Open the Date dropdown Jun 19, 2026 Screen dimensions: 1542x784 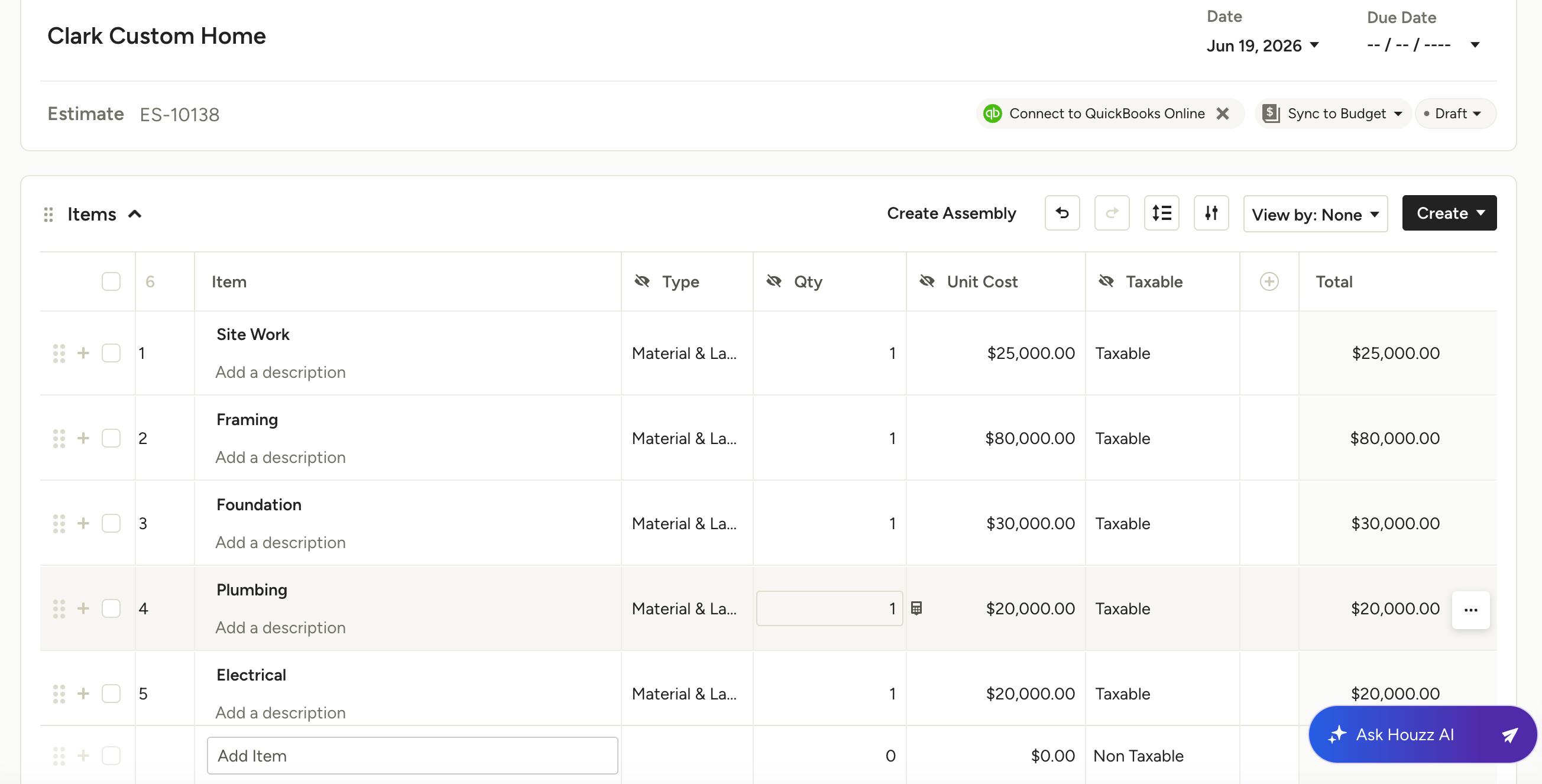point(1262,46)
